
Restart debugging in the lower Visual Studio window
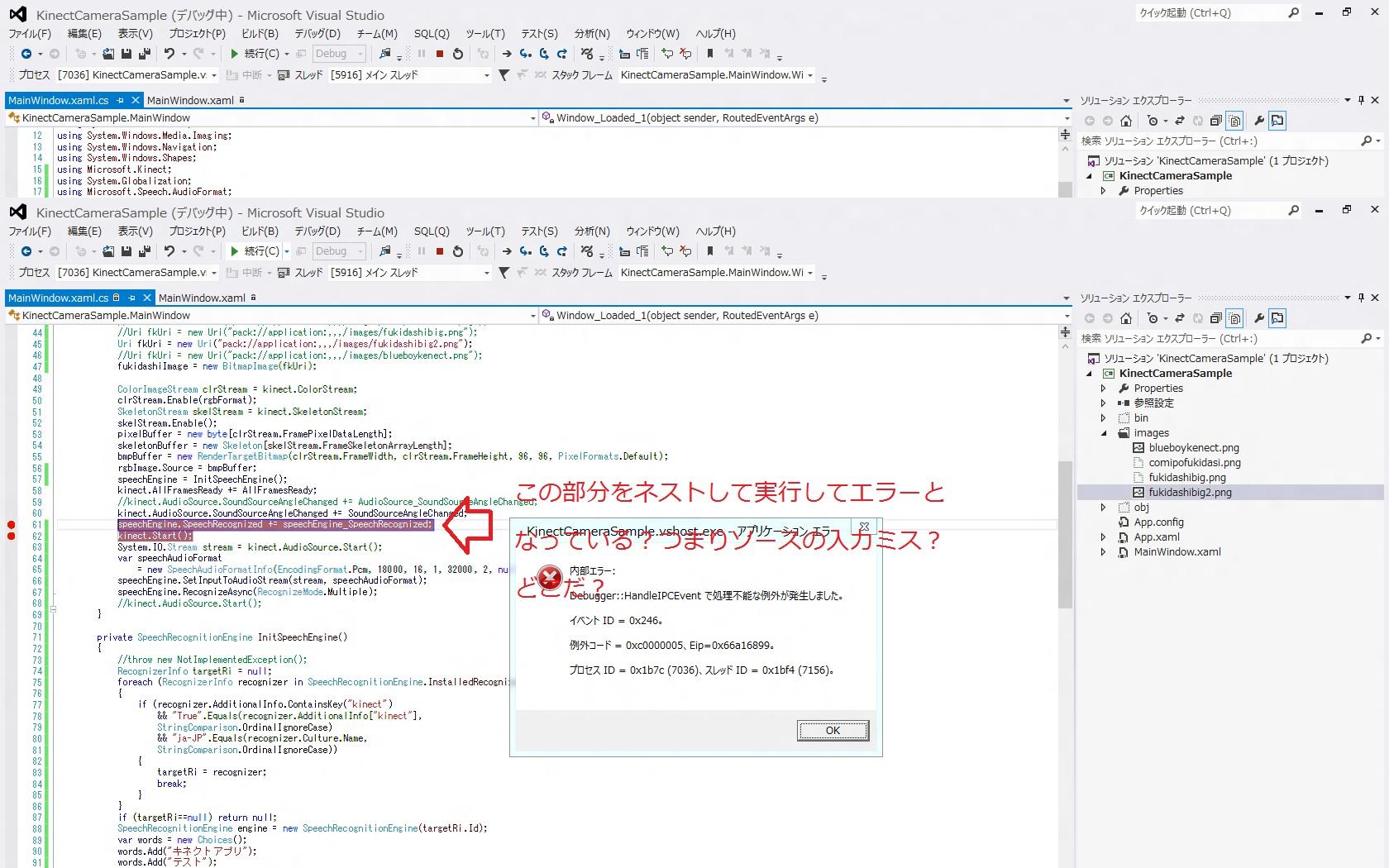coord(458,251)
